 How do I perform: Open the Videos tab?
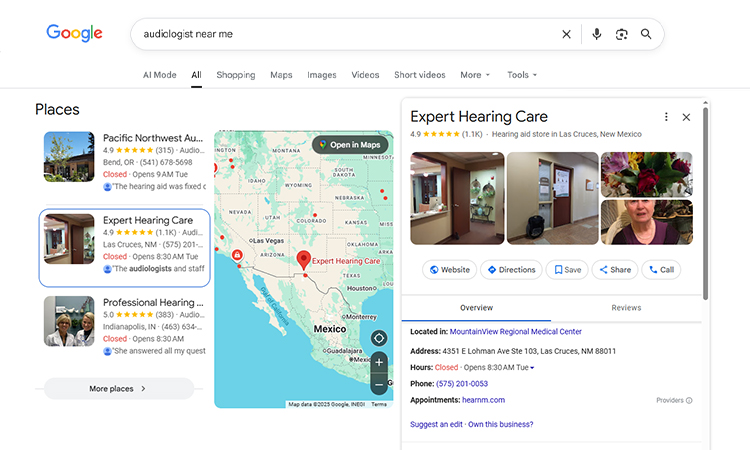pos(365,75)
